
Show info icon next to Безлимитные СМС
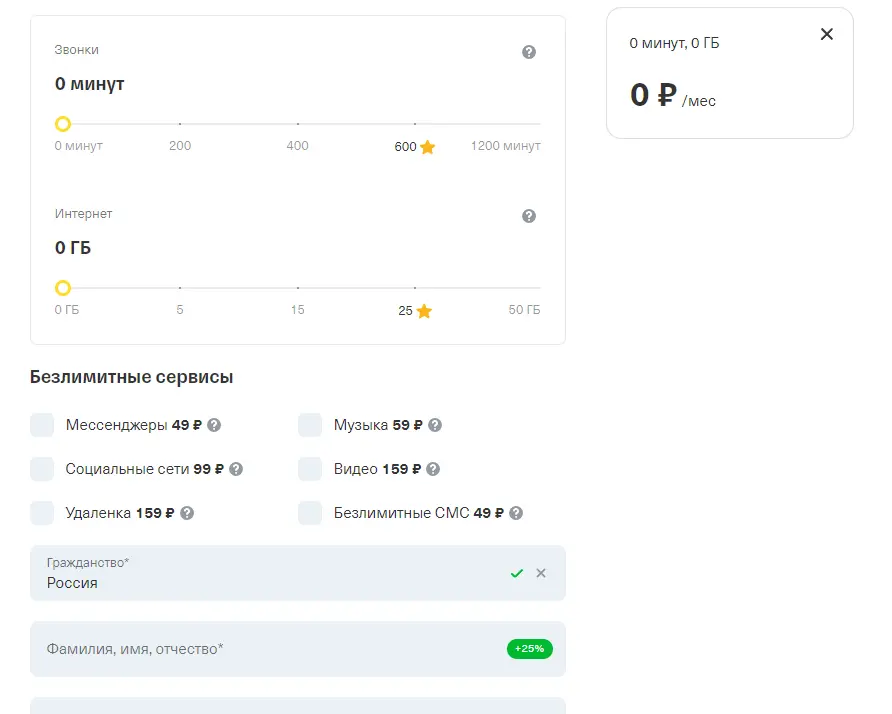point(516,513)
